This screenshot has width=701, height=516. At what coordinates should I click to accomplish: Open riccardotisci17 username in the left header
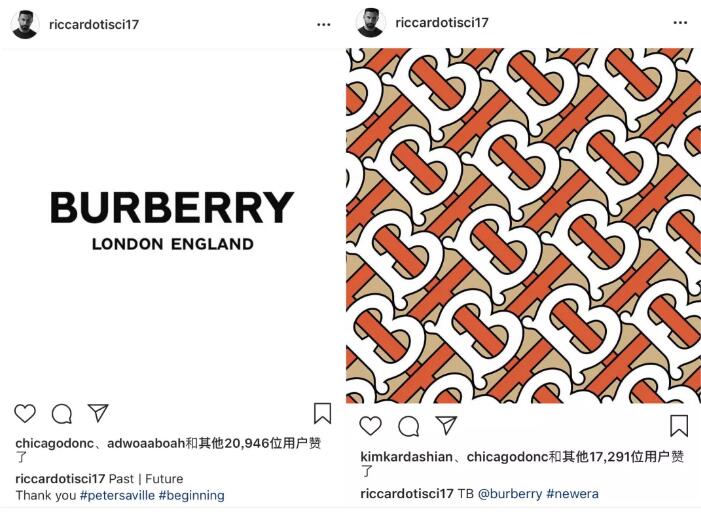(x=92, y=24)
